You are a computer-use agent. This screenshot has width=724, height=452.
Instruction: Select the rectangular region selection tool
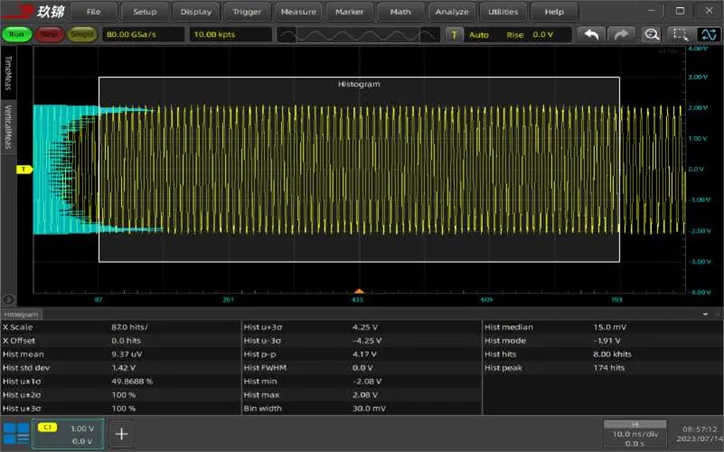point(680,34)
